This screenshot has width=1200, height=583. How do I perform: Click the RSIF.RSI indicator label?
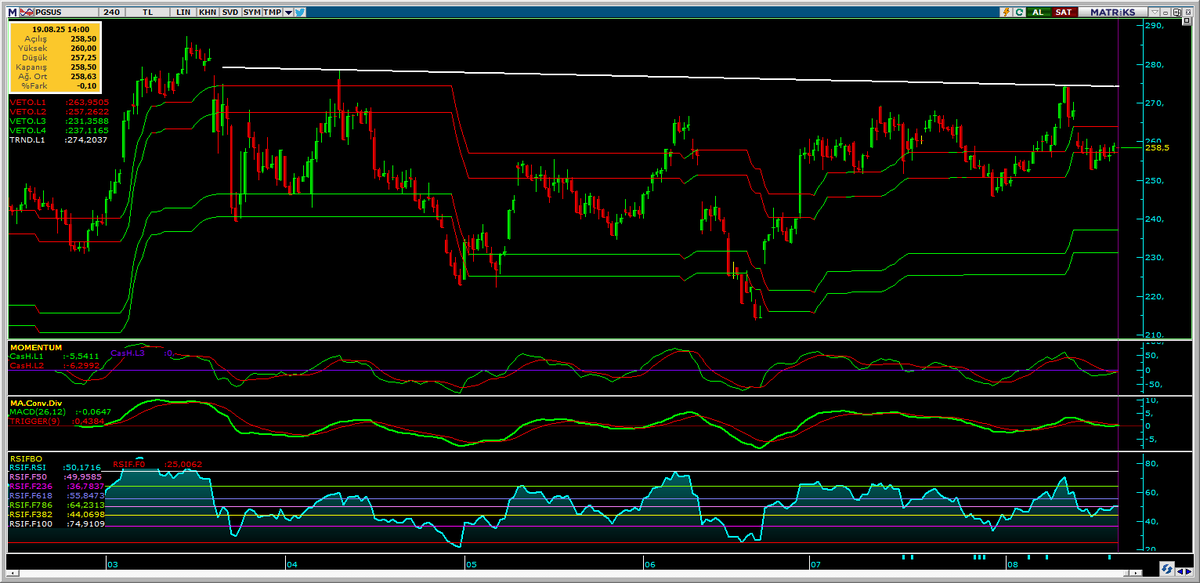pos(26,467)
